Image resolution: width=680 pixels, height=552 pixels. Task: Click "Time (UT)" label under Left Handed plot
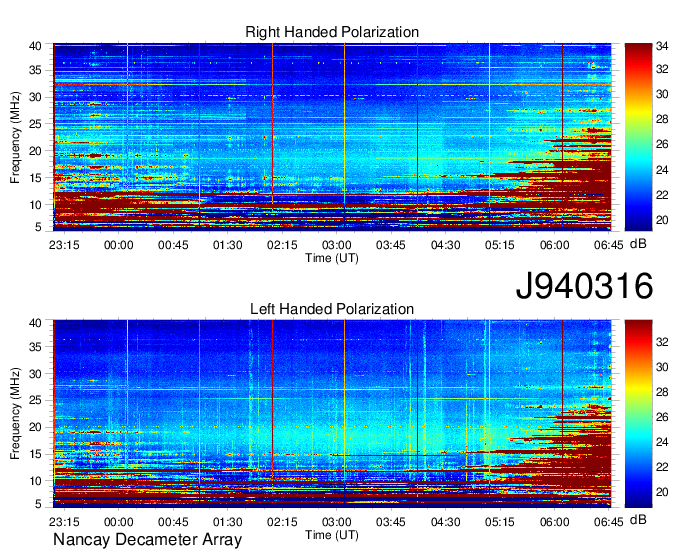[x=332, y=535]
